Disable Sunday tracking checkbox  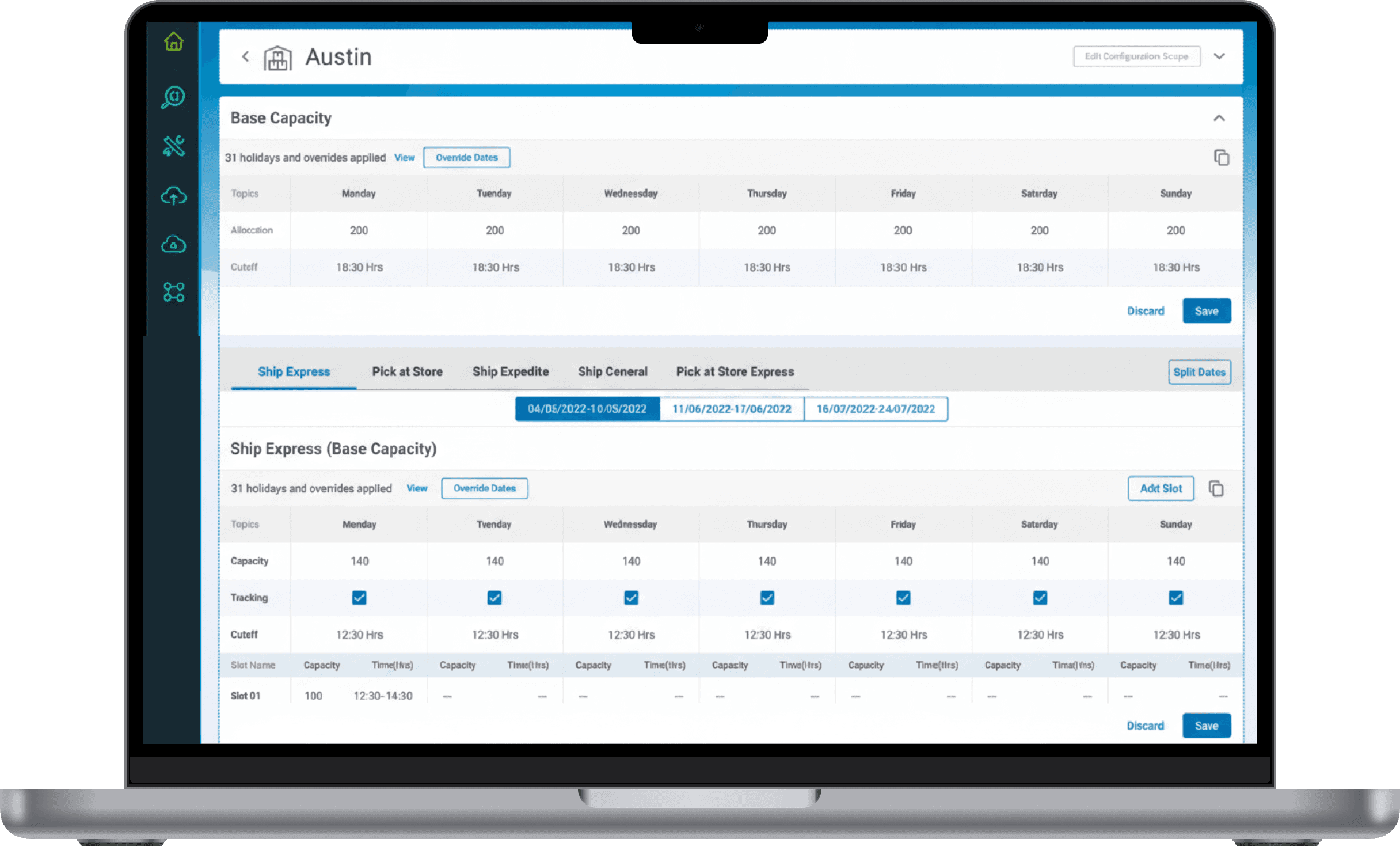click(1175, 598)
